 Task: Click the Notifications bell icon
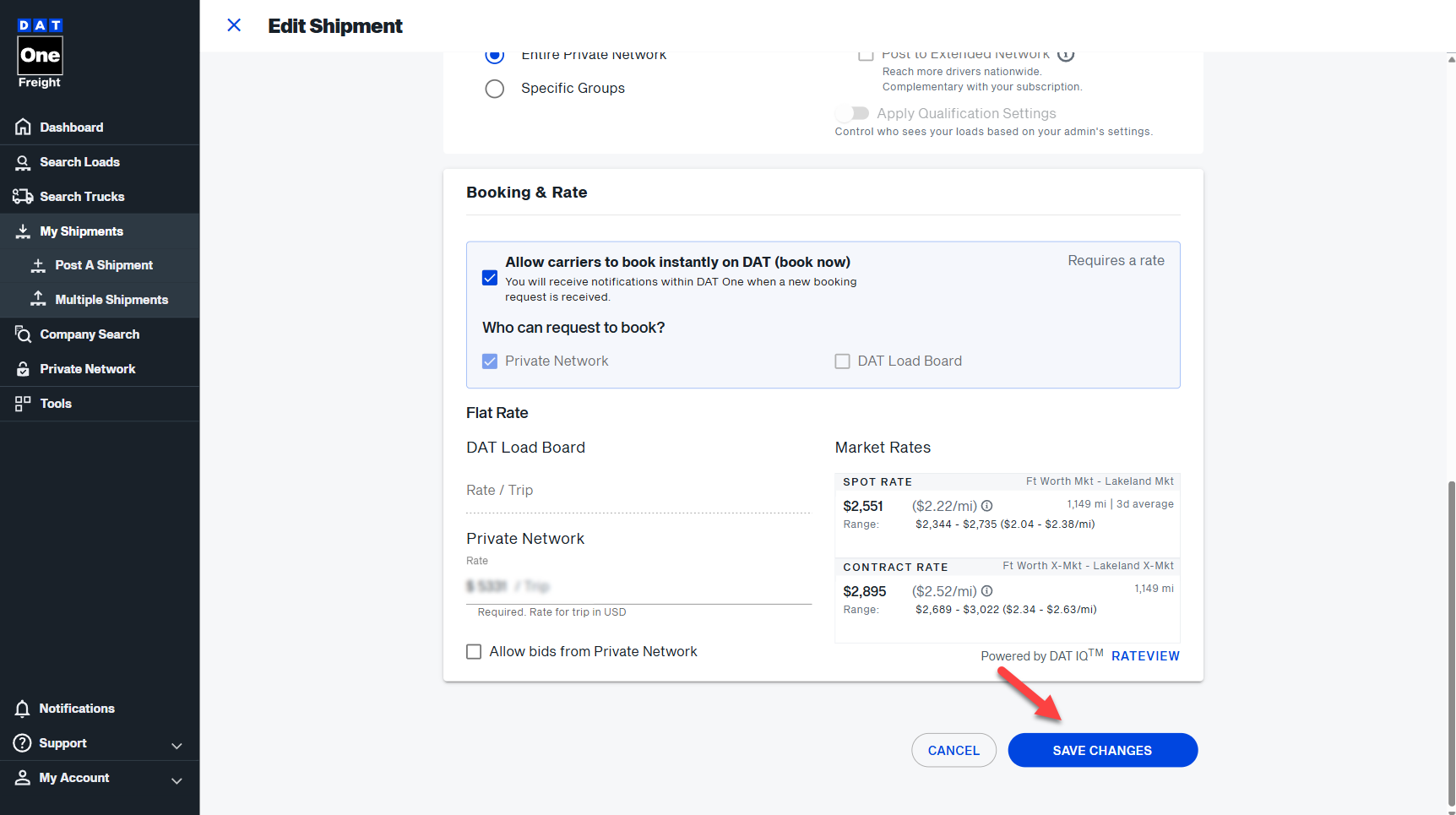pyautogui.click(x=23, y=709)
